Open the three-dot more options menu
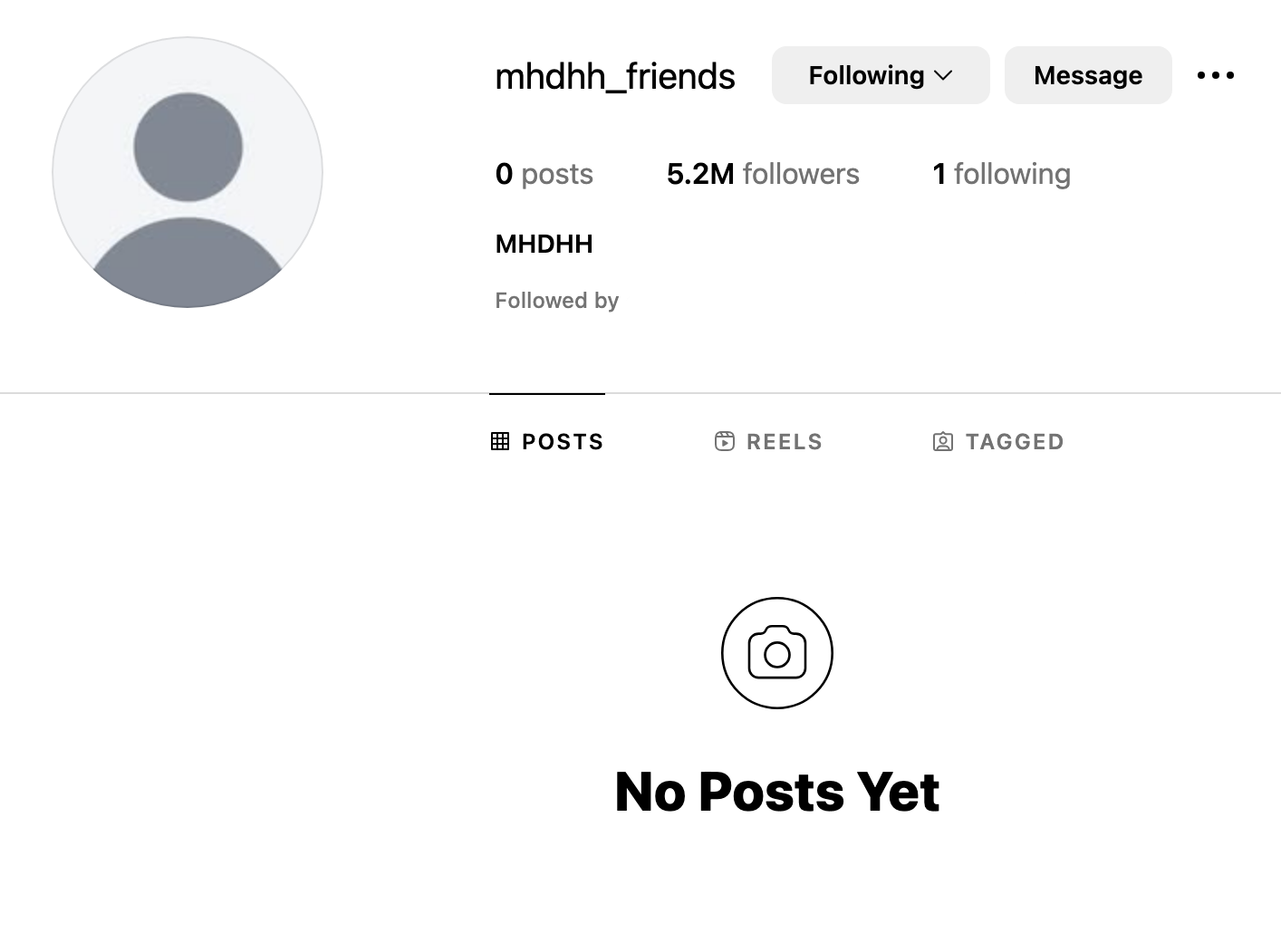1281x952 pixels. [x=1215, y=75]
